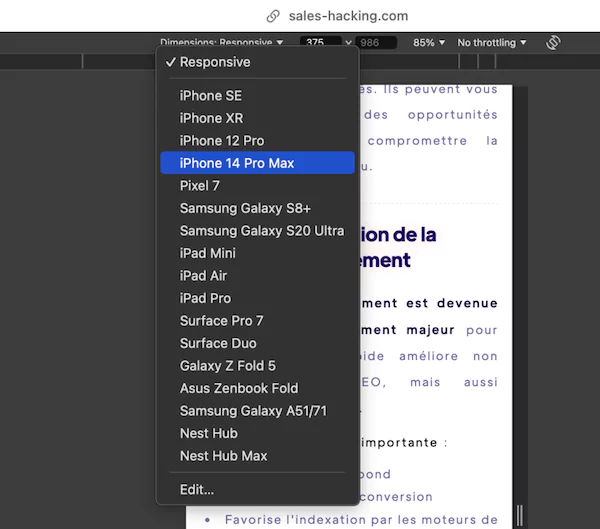Click the word 'améliore' in the paragraph

pyautogui.click(x=429, y=356)
